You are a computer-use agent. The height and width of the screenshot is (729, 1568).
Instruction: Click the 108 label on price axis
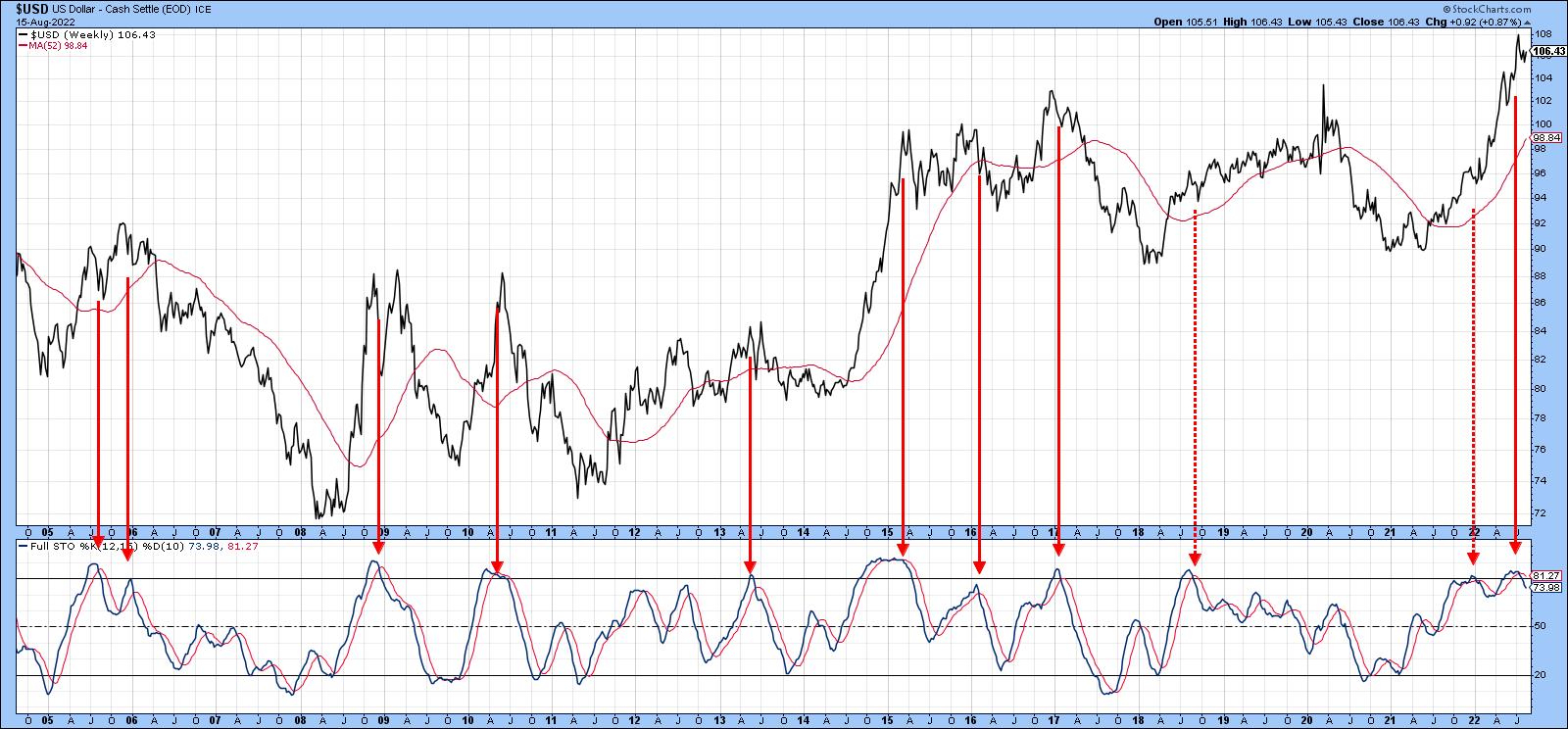(x=1542, y=33)
